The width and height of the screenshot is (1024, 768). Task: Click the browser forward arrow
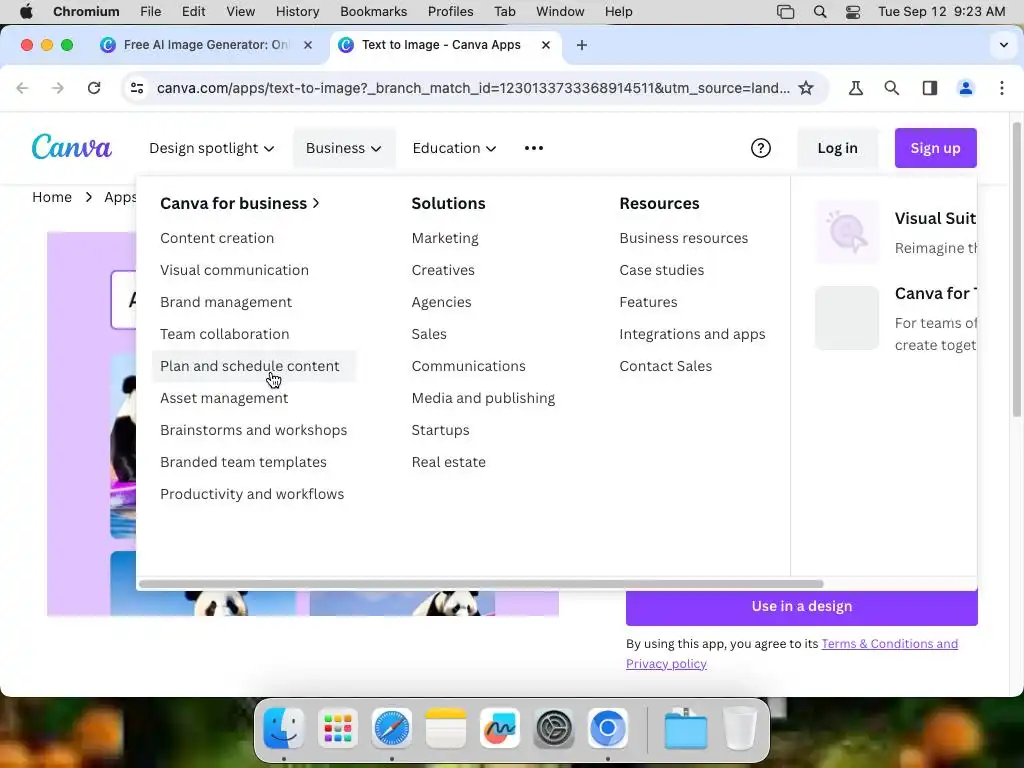pyautogui.click(x=58, y=88)
